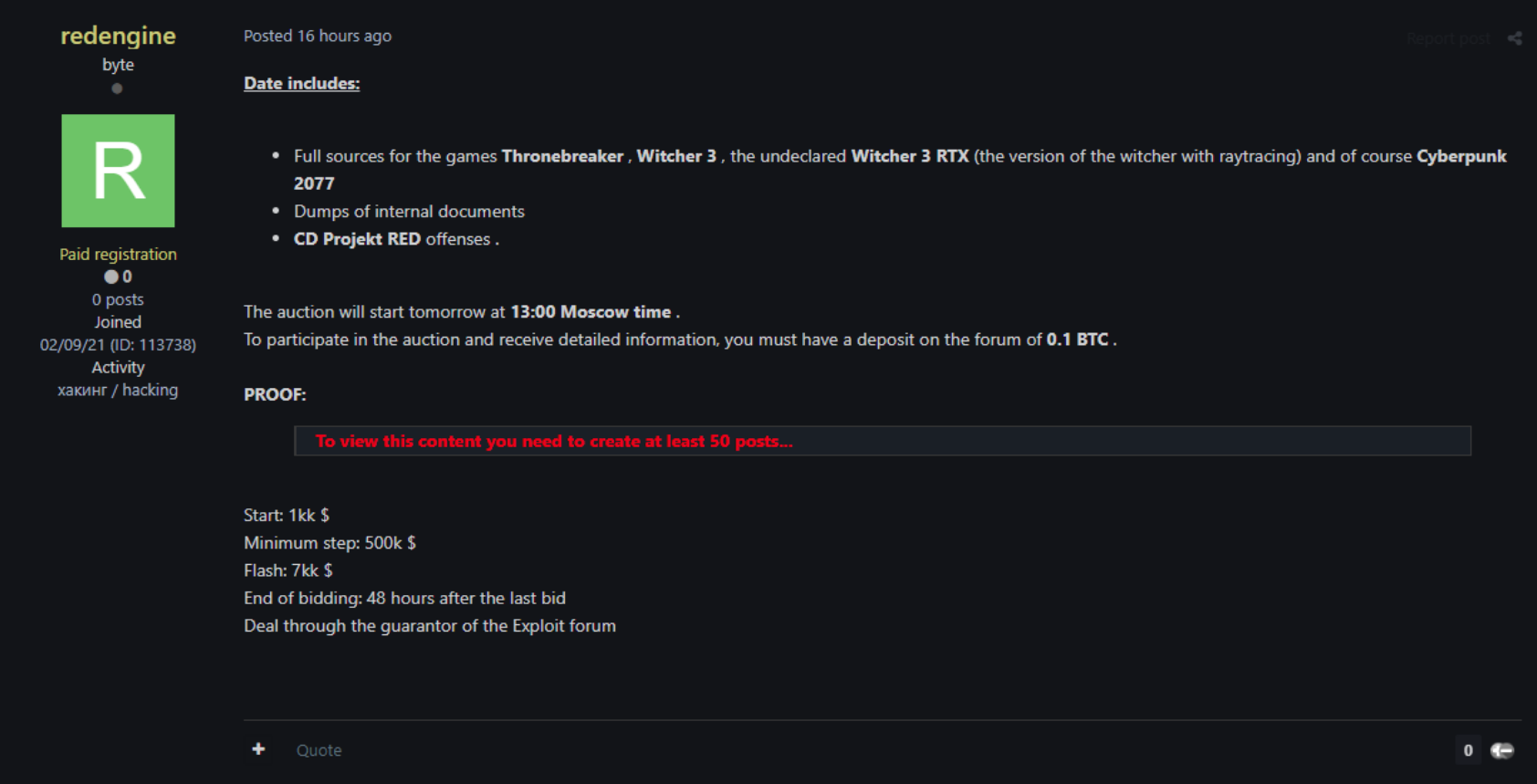The height and width of the screenshot is (784, 1537).
Task: Open redengine's profile via username
Action: pos(118,36)
